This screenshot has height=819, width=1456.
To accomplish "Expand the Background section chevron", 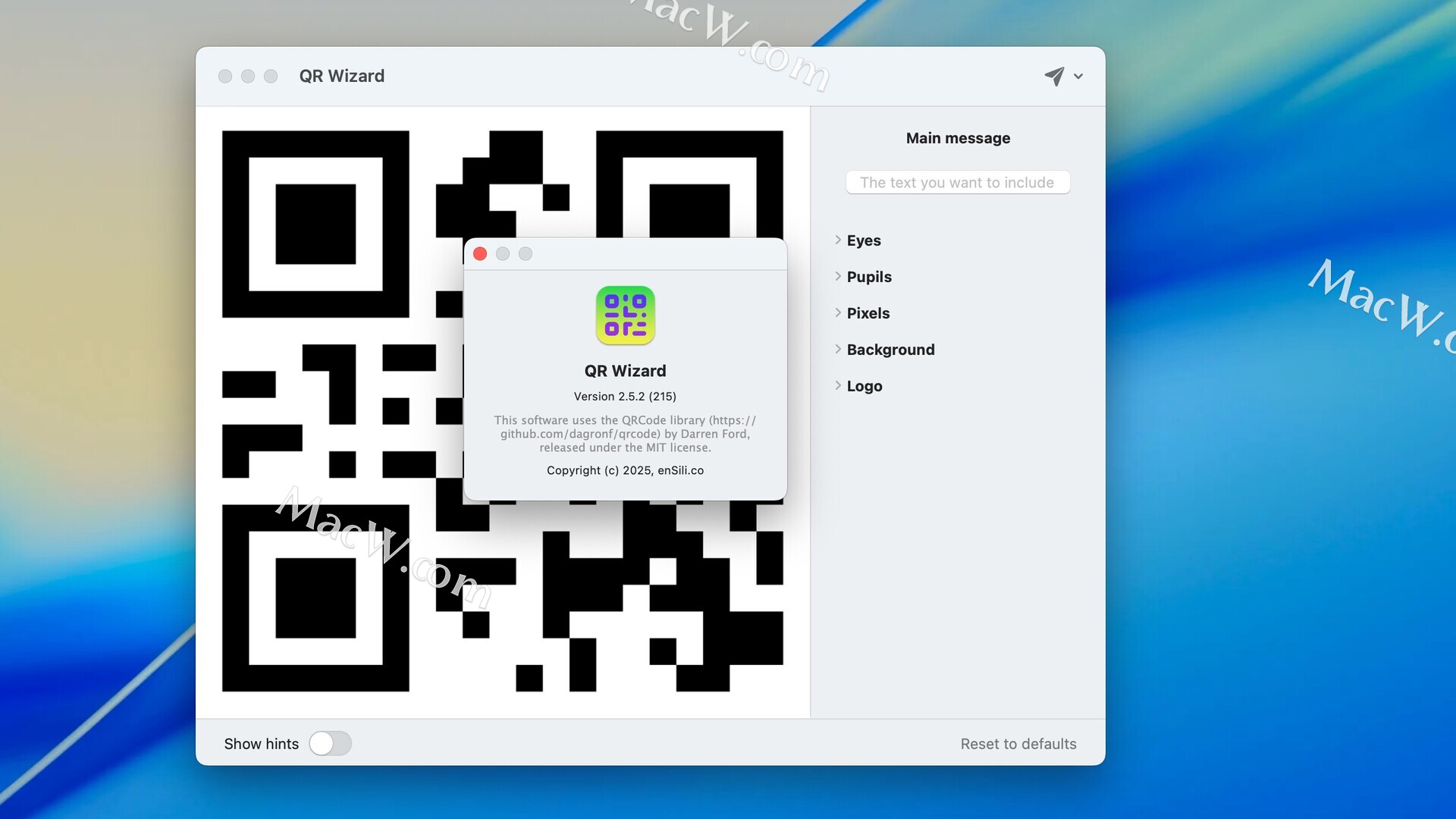I will [x=838, y=350].
